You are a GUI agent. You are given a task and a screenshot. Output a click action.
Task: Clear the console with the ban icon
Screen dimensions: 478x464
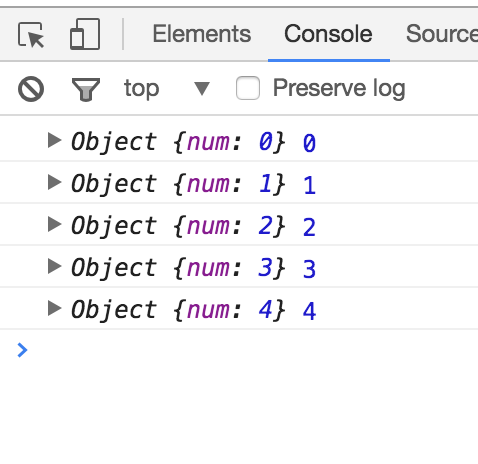(x=31, y=89)
